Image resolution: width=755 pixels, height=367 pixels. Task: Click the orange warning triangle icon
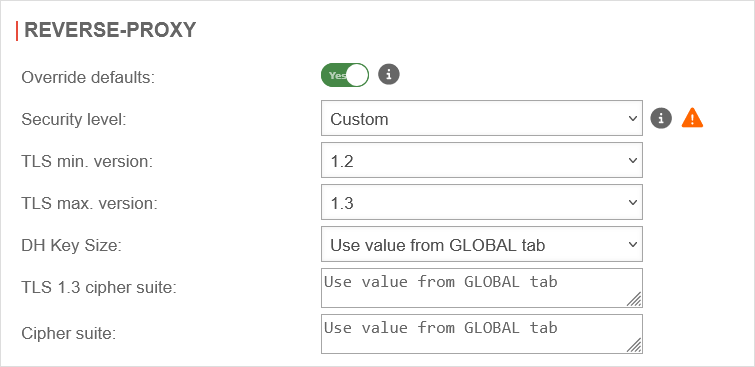692,118
